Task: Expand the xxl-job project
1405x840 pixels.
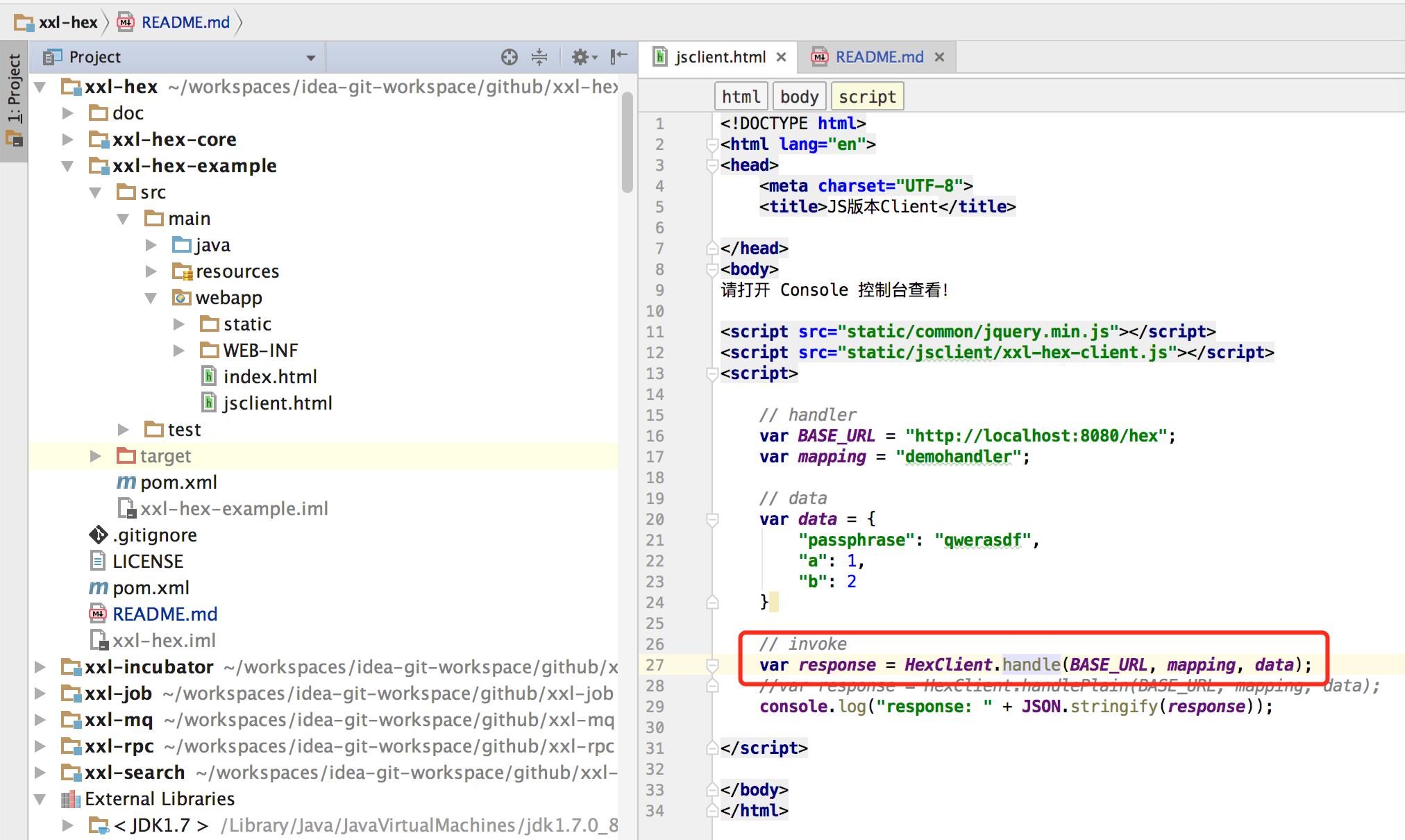Action: pos(40,694)
